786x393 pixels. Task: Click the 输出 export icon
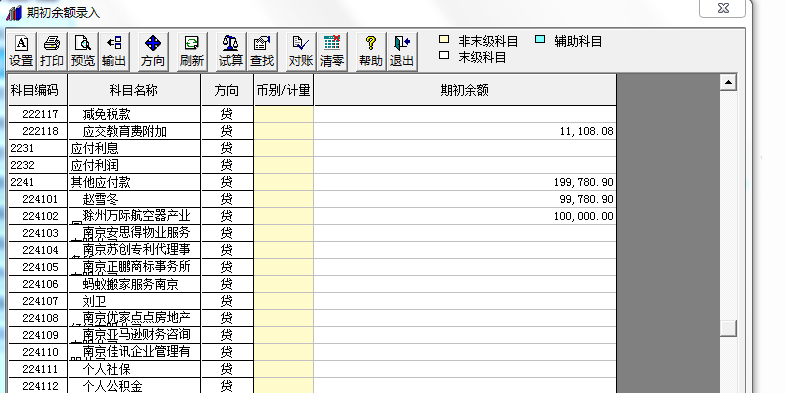pyautogui.click(x=114, y=52)
